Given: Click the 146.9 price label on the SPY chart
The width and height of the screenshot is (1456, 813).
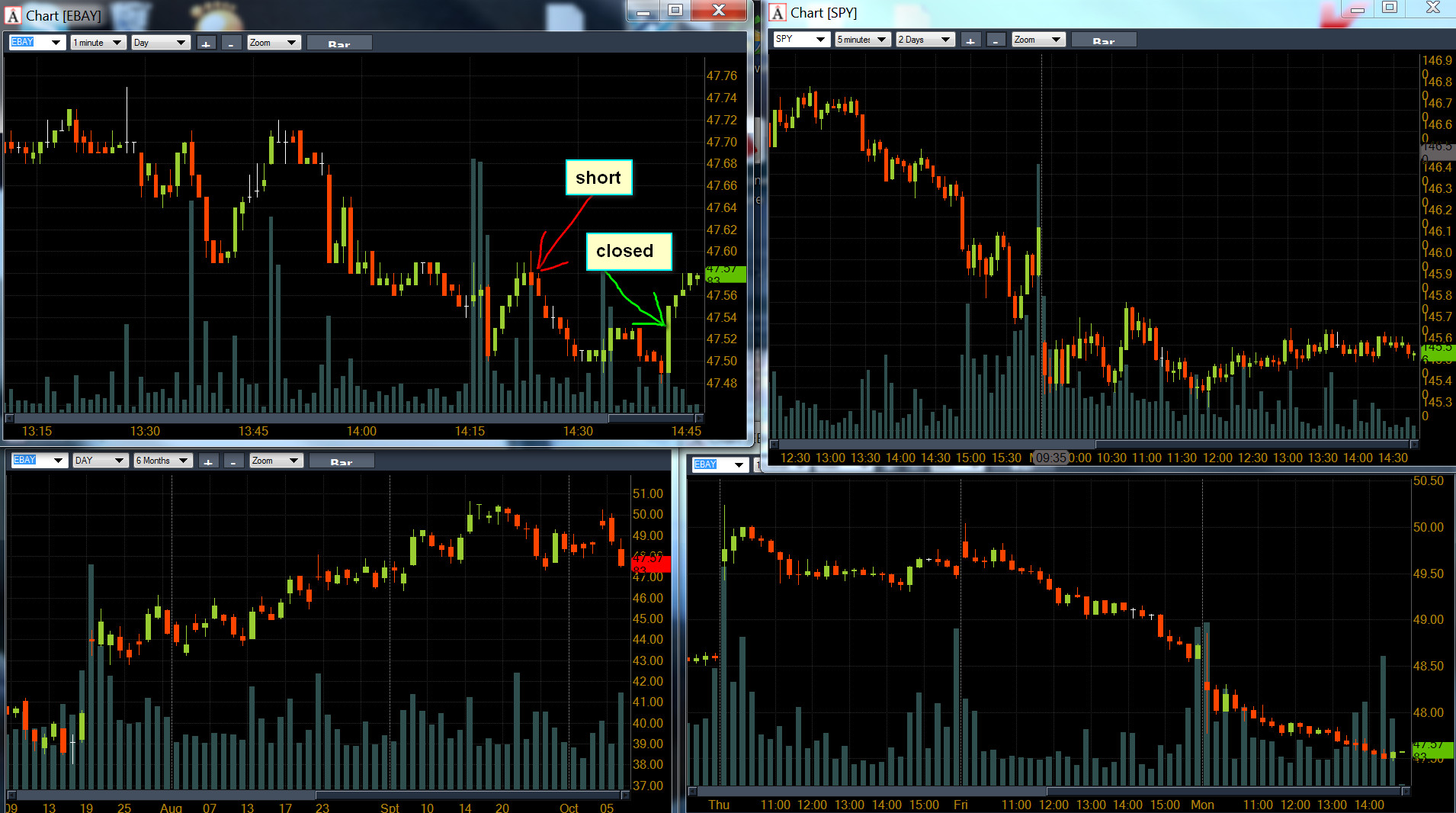Looking at the screenshot, I should click(x=1437, y=60).
